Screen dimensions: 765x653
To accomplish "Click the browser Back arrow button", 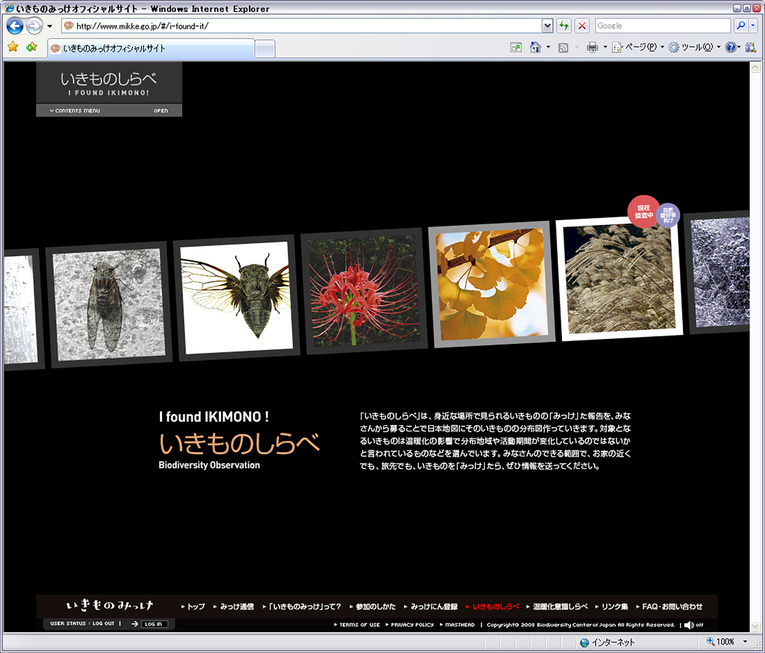I will point(14,26).
